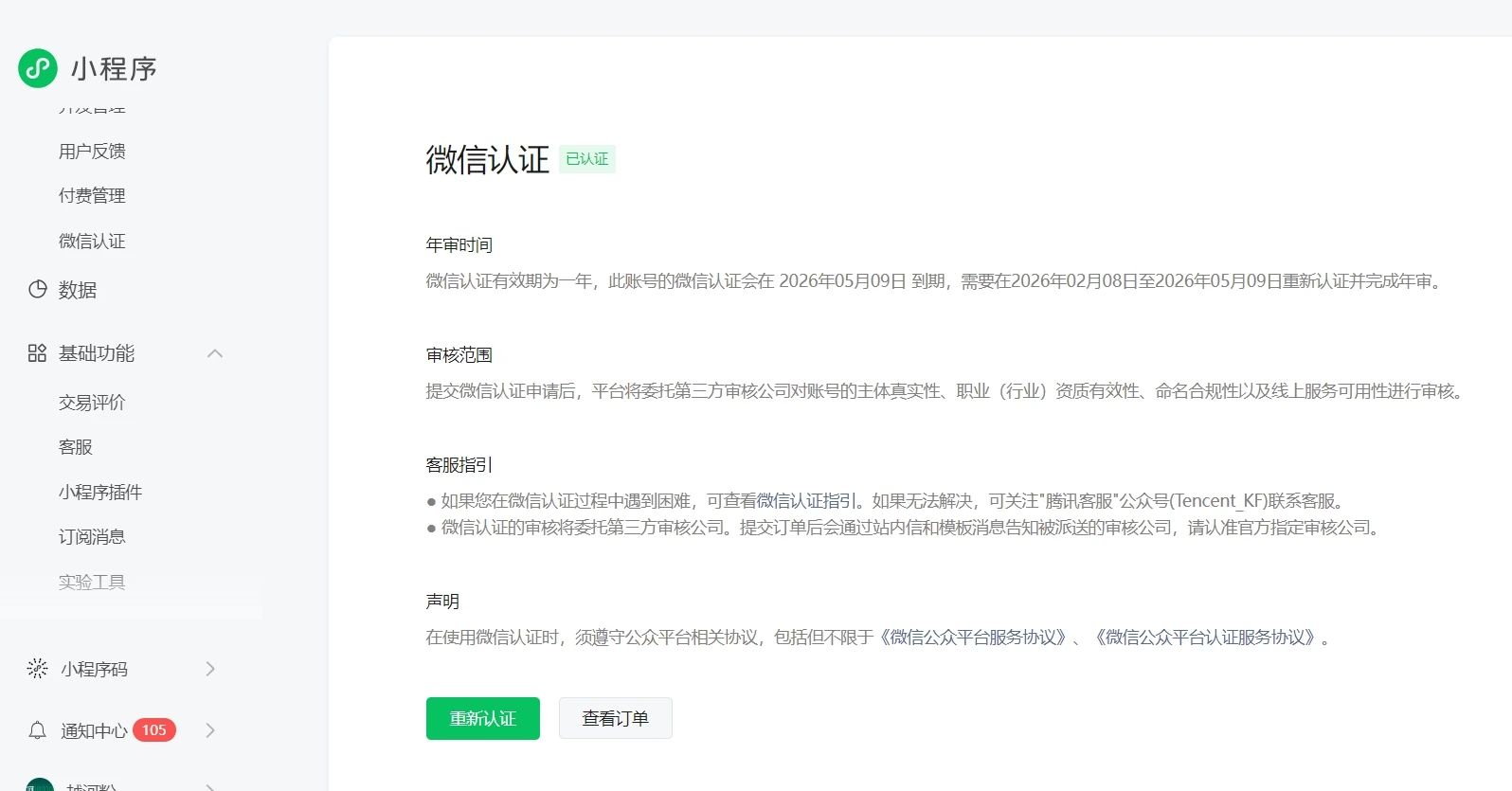
Task: Click the green Mini Program logo icon
Action: click(38, 68)
